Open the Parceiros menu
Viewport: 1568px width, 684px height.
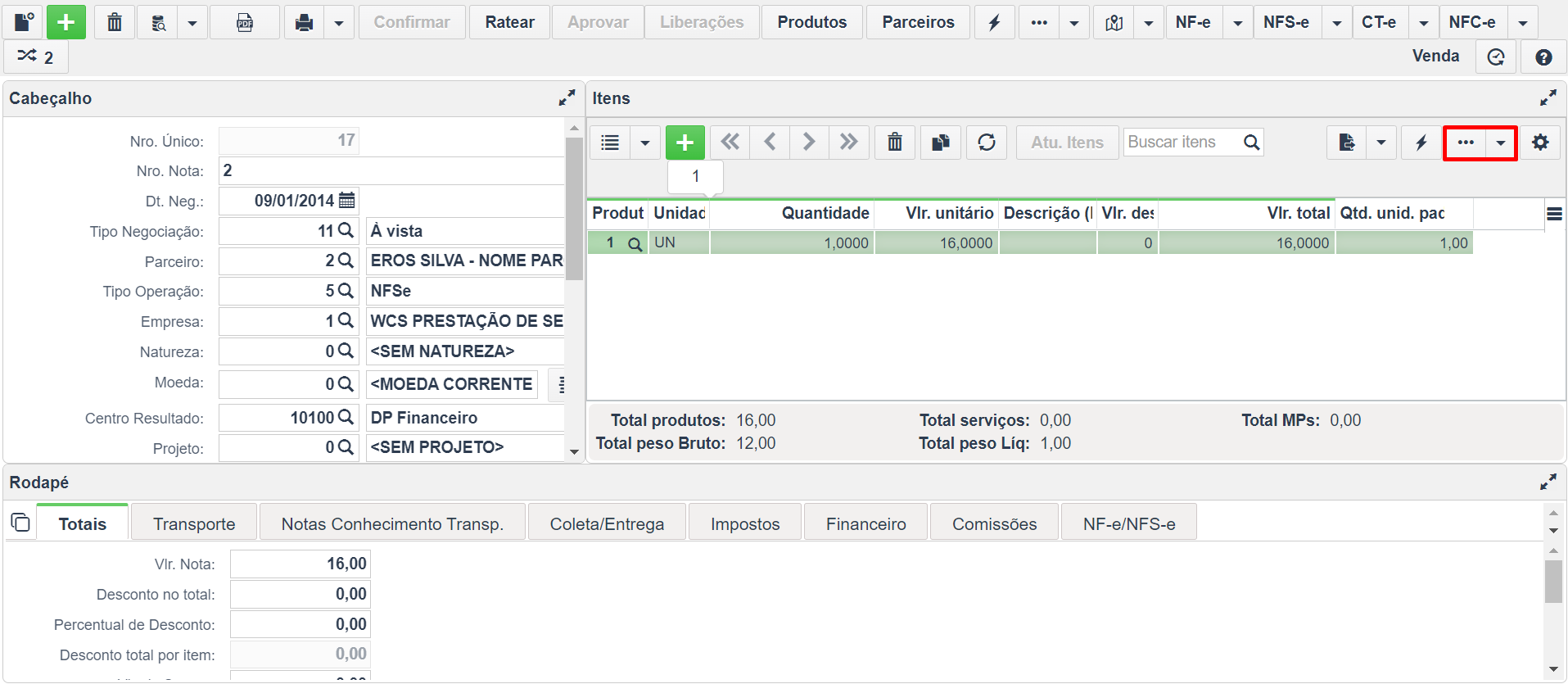pos(918,22)
